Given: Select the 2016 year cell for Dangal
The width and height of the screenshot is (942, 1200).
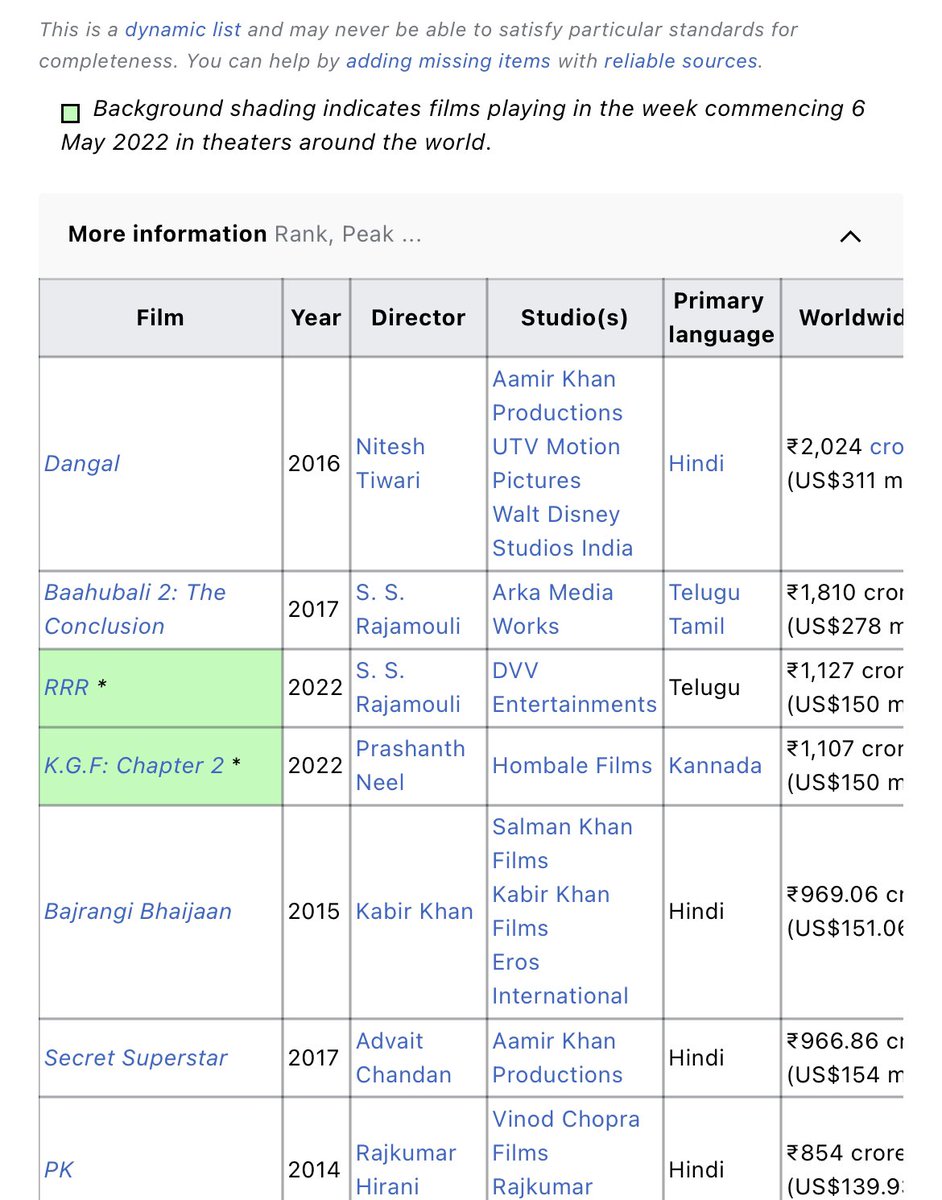Looking at the screenshot, I should coord(315,464).
